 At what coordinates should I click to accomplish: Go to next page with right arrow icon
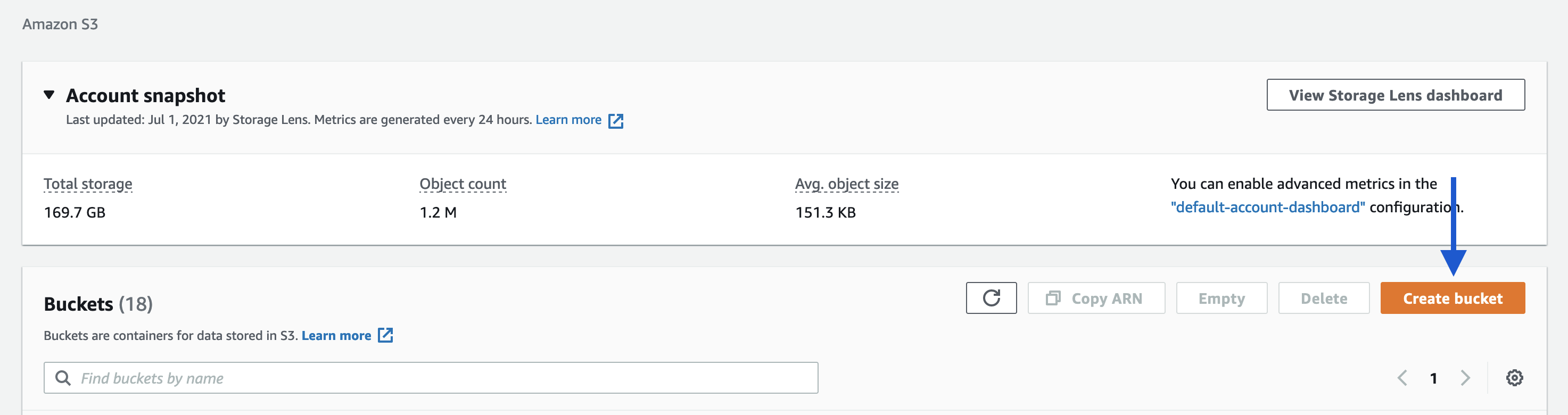point(1465,377)
